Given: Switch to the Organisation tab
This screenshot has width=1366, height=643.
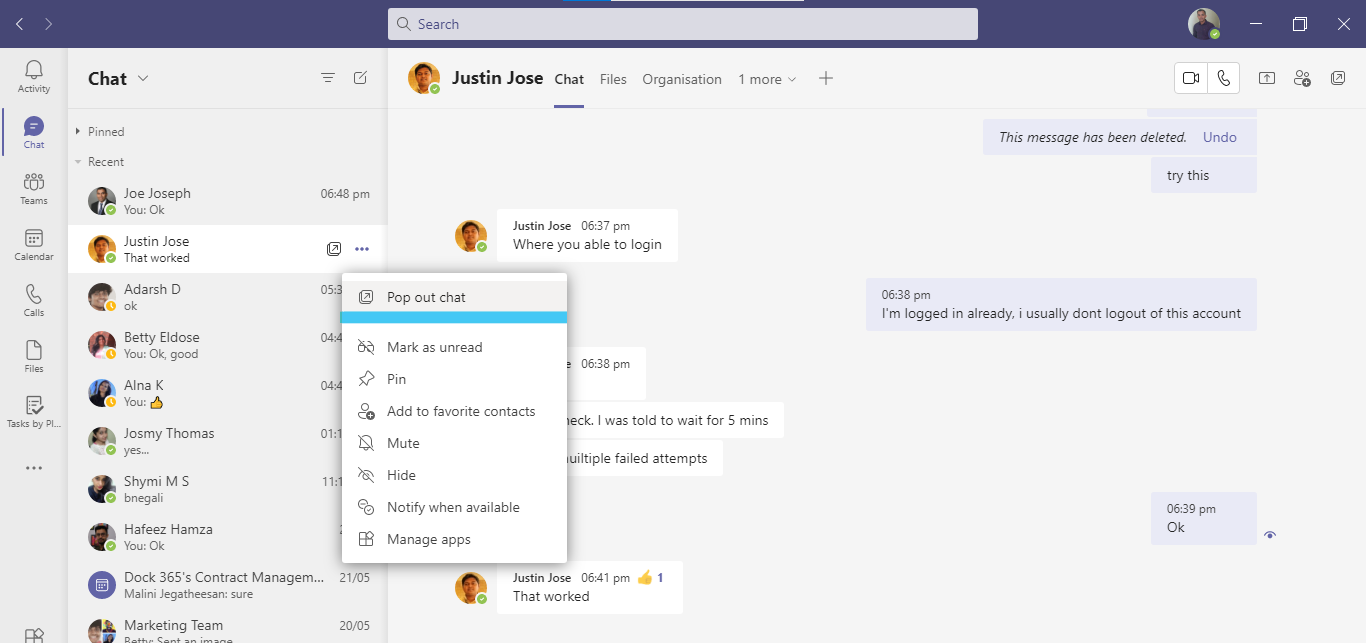Looking at the screenshot, I should click(x=682, y=78).
